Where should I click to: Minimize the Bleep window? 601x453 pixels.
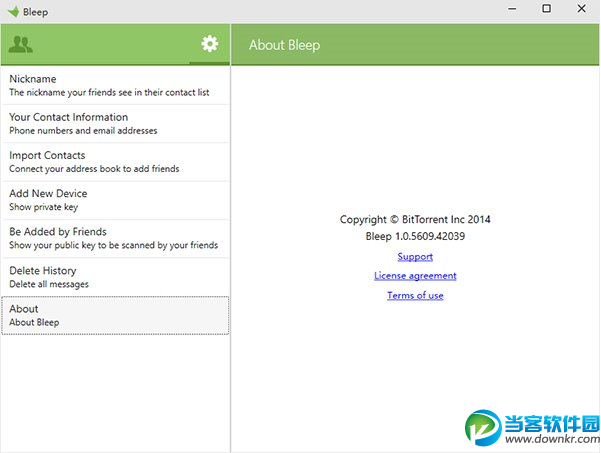(x=512, y=9)
